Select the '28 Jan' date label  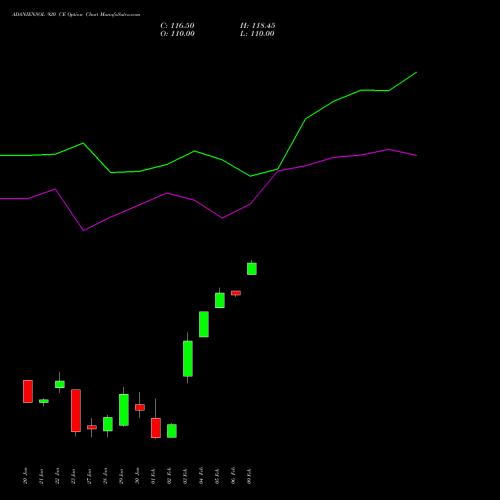[x=106, y=476]
